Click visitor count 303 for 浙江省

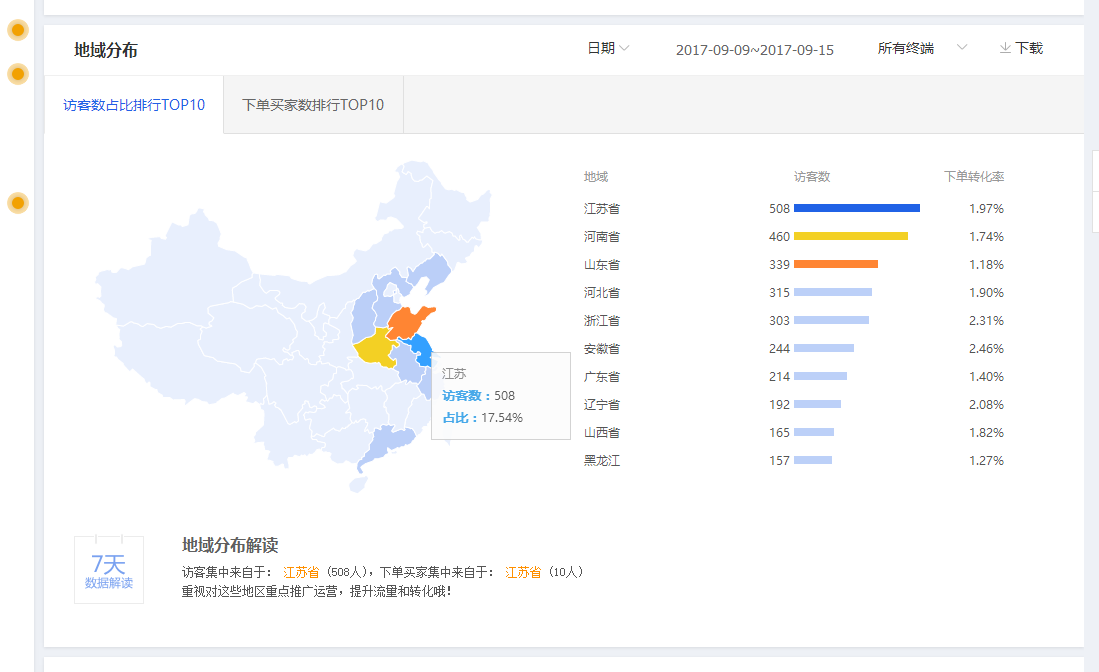[x=779, y=321]
